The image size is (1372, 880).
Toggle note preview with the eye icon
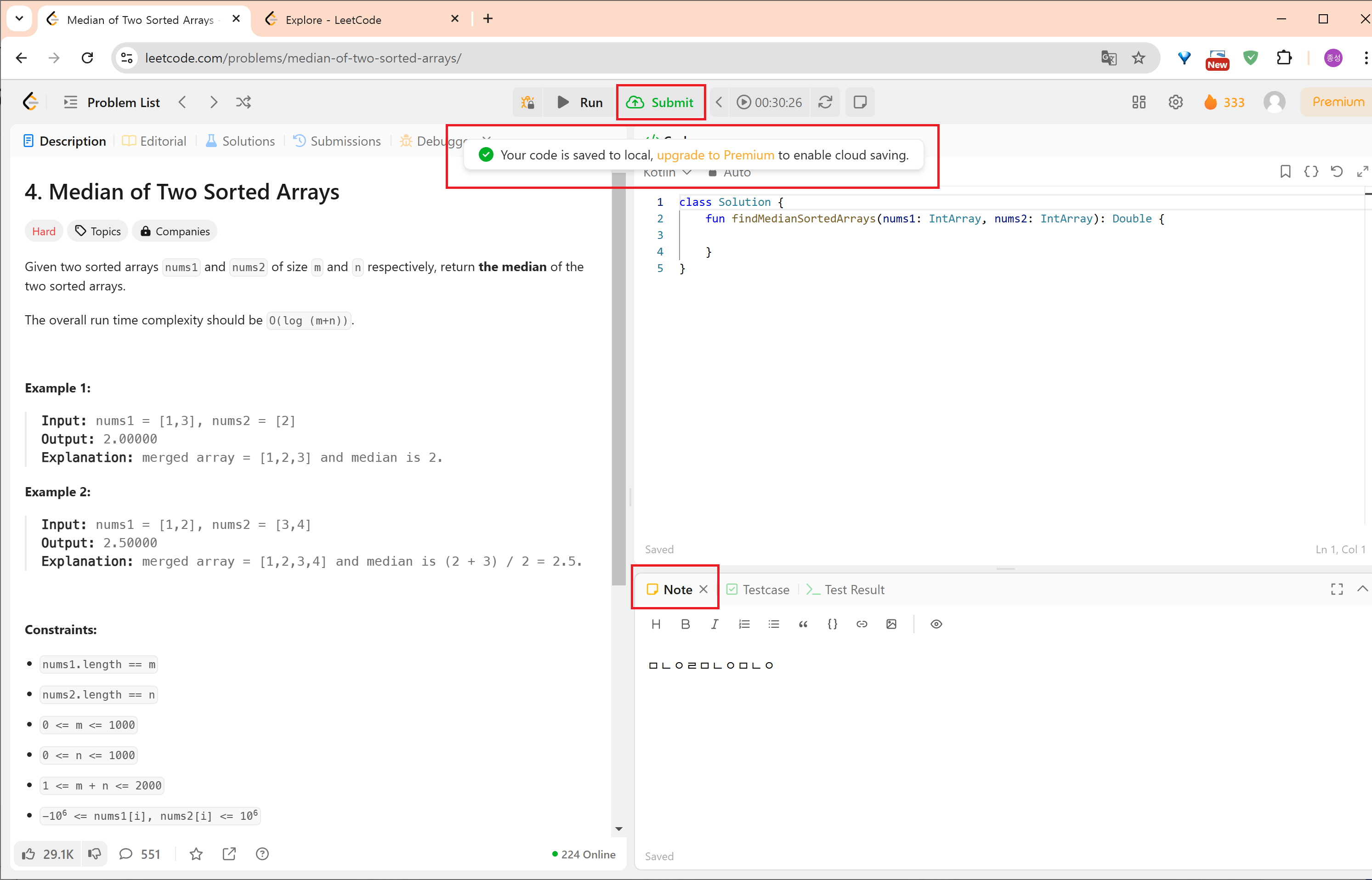(935, 624)
